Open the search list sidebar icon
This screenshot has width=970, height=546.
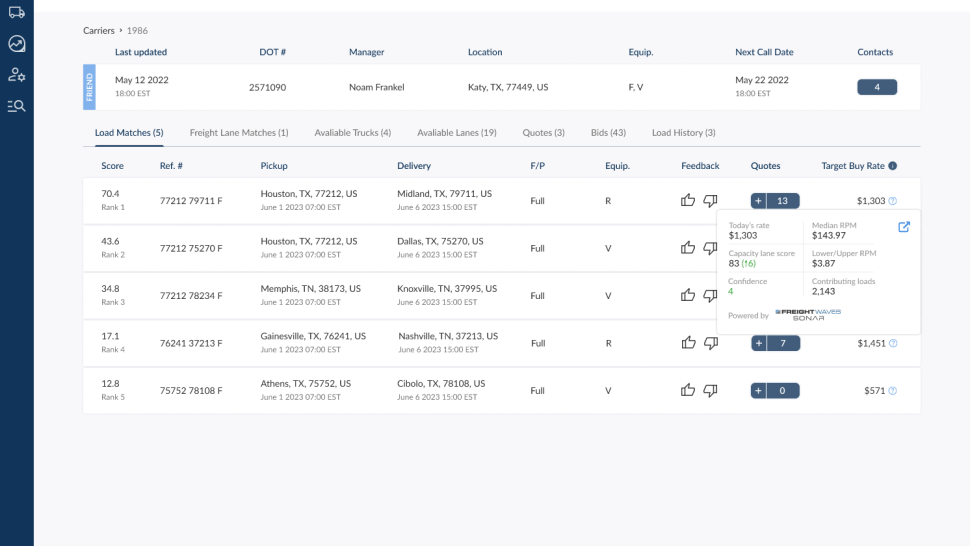click(17, 106)
